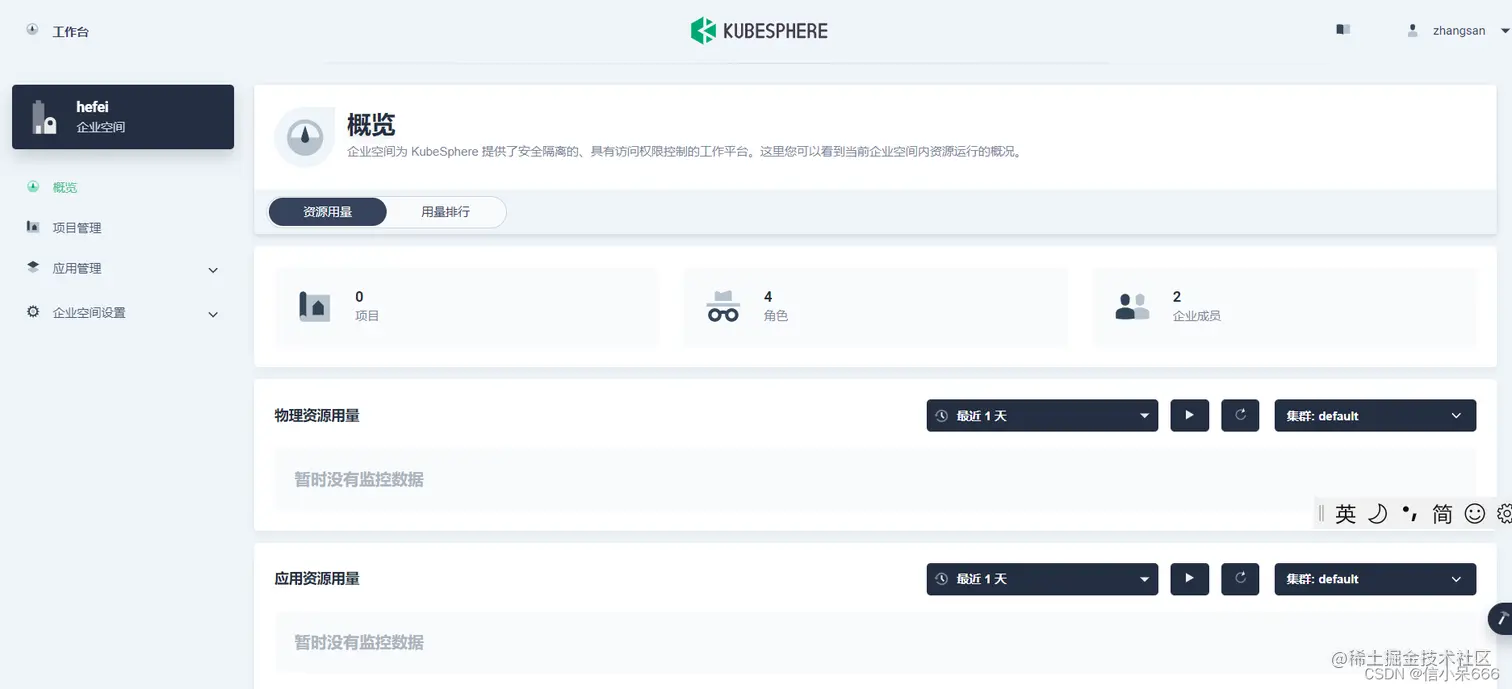
Task: Open documentation via the book icon top-right
Action: point(1341,29)
